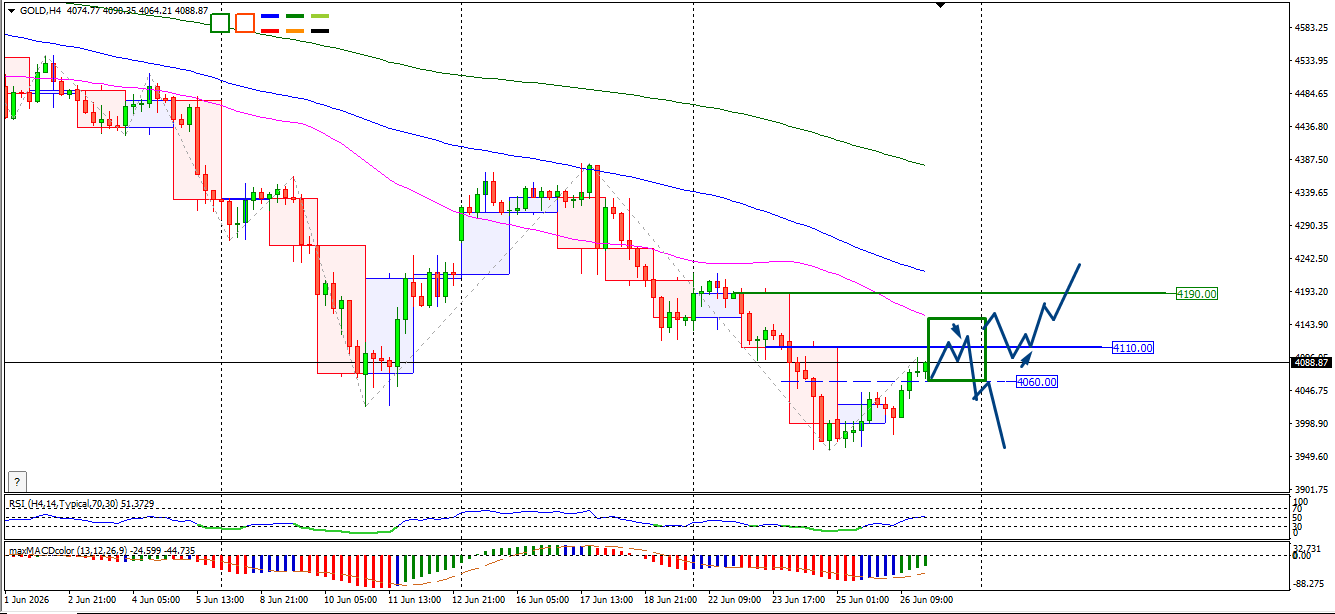Select the green forecast rectangle on chart
Image resolution: width=1335 pixels, height=614 pixels.
[957, 349]
